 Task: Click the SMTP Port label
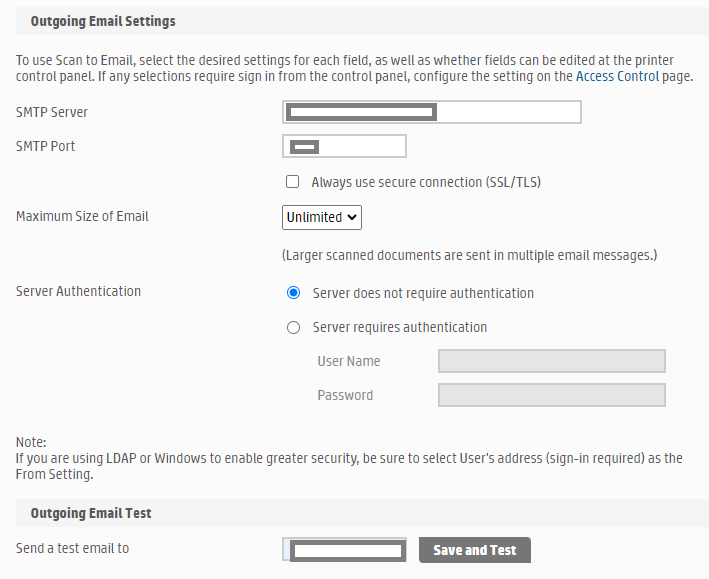pos(45,146)
